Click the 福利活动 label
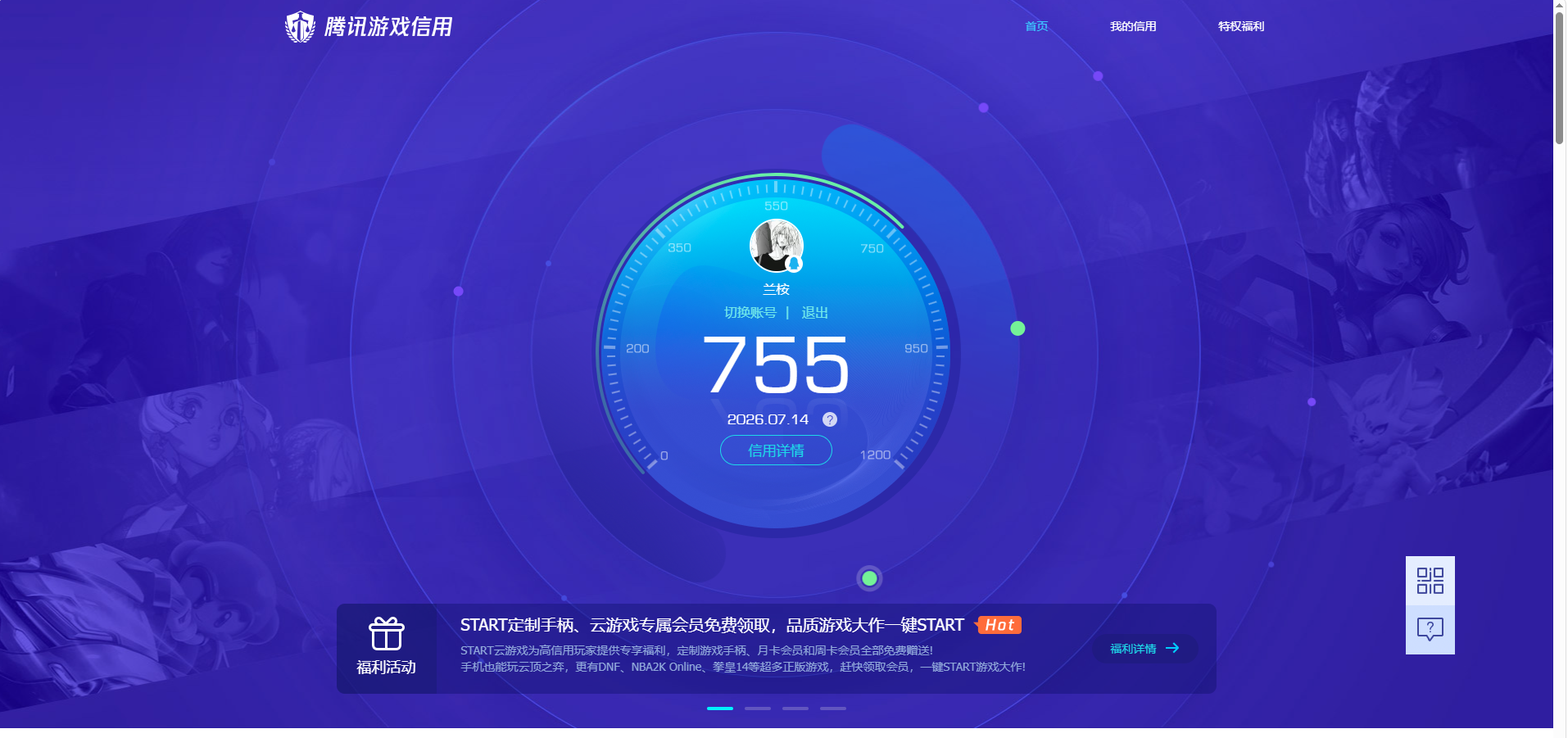The width and height of the screenshot is (1568, 738). coord(386,668)
